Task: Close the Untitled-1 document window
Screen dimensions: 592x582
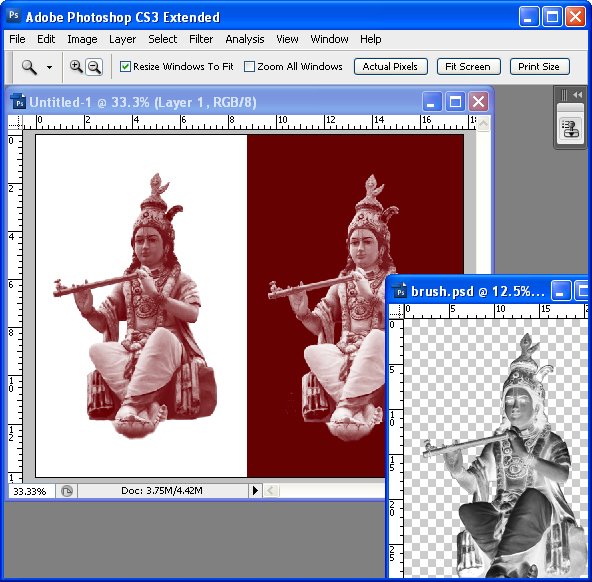Action: coord(478,102)
